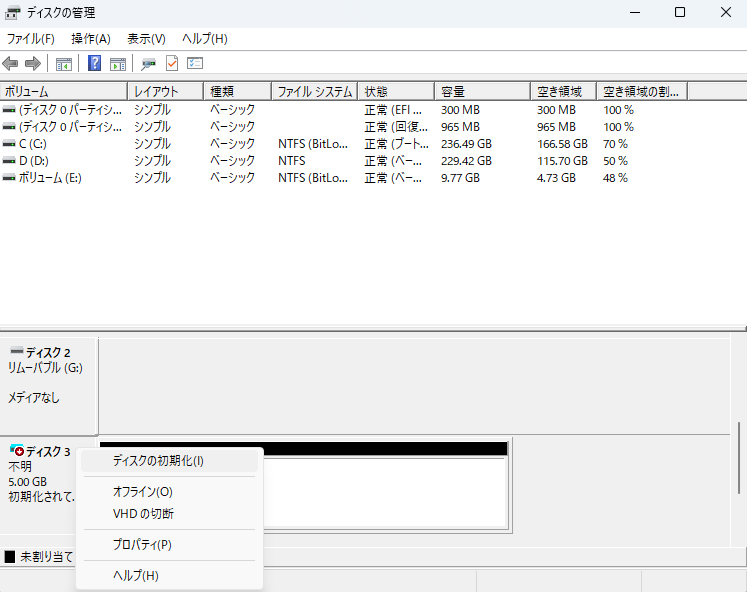
Task: Click drive icon of D (D:) row
Action: tap(9, 161)
